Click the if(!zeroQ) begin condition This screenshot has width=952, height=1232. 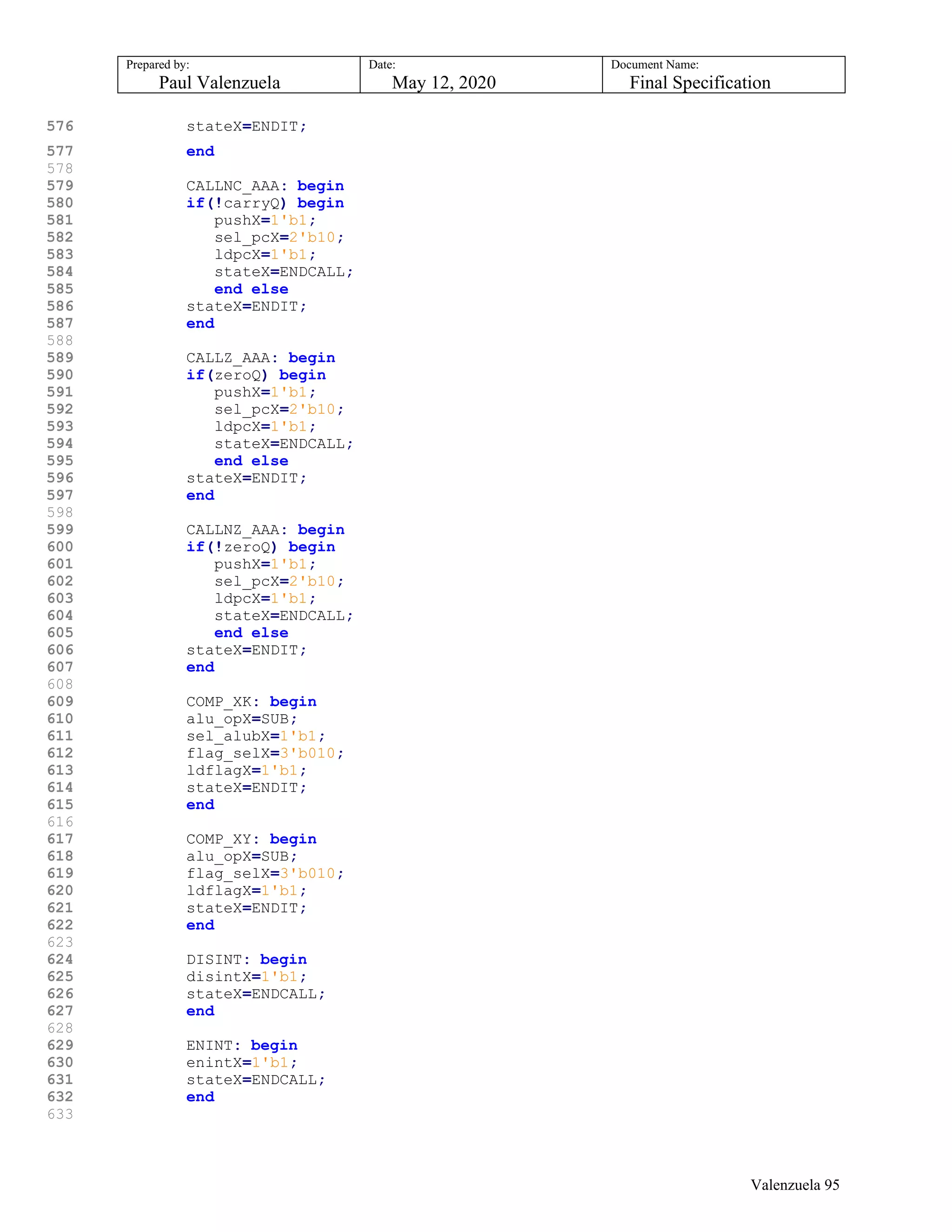point(261,547)
